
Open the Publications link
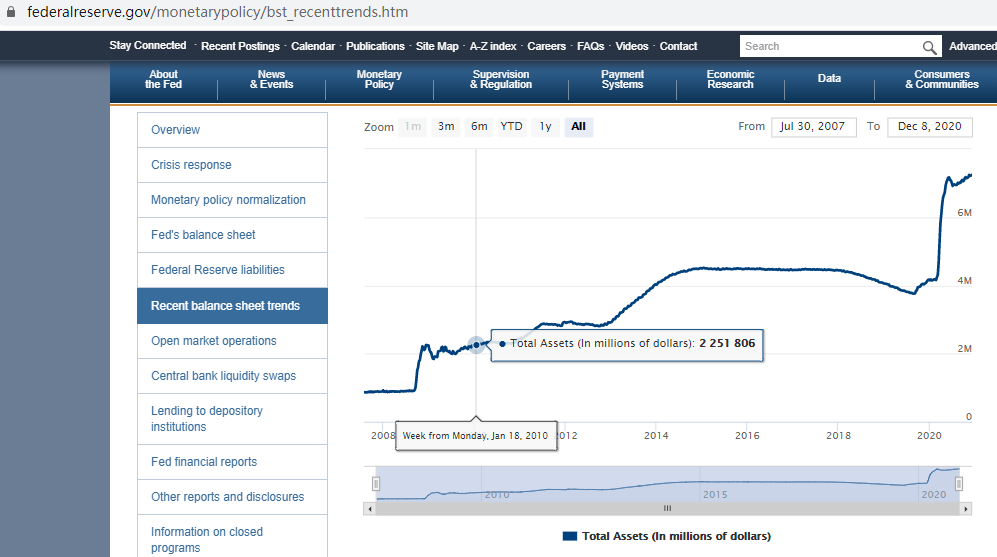coord(375,46)
